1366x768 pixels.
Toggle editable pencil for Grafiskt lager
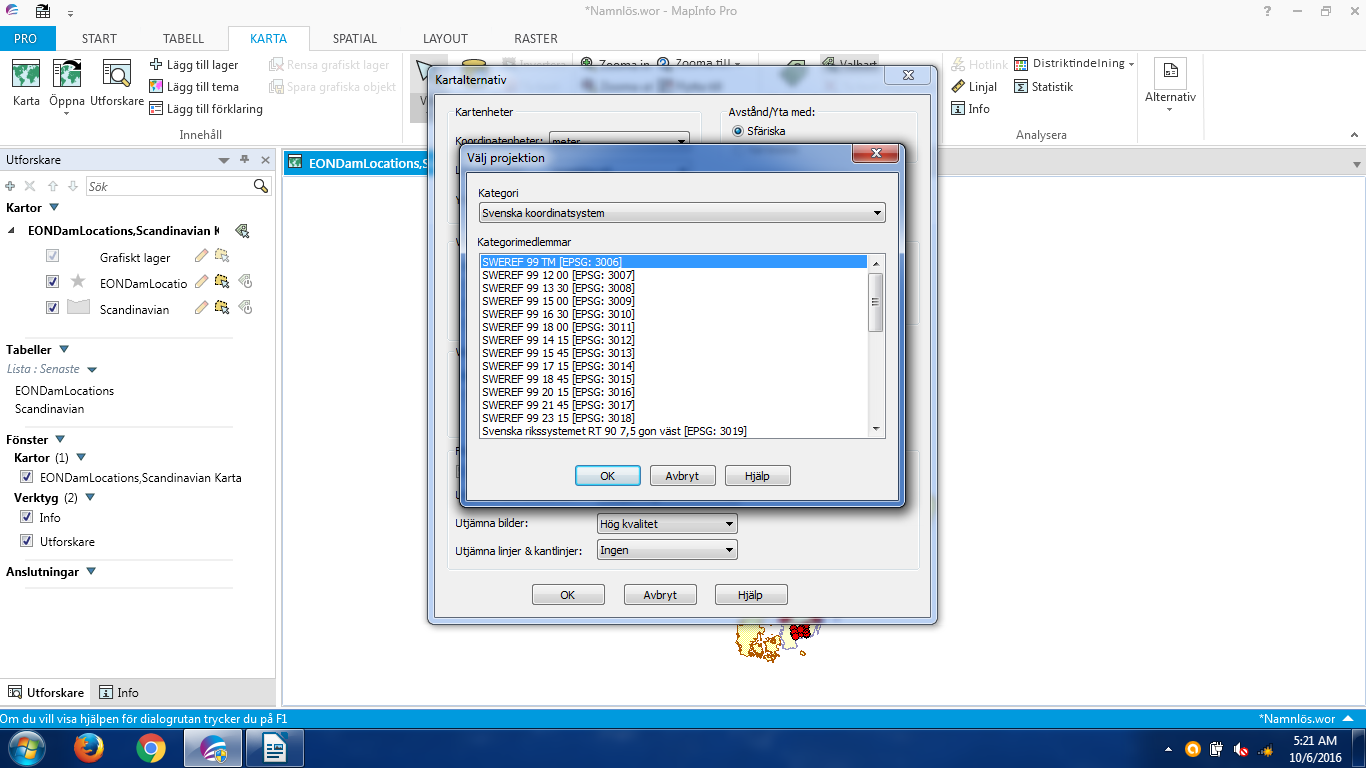coord(201,257)
